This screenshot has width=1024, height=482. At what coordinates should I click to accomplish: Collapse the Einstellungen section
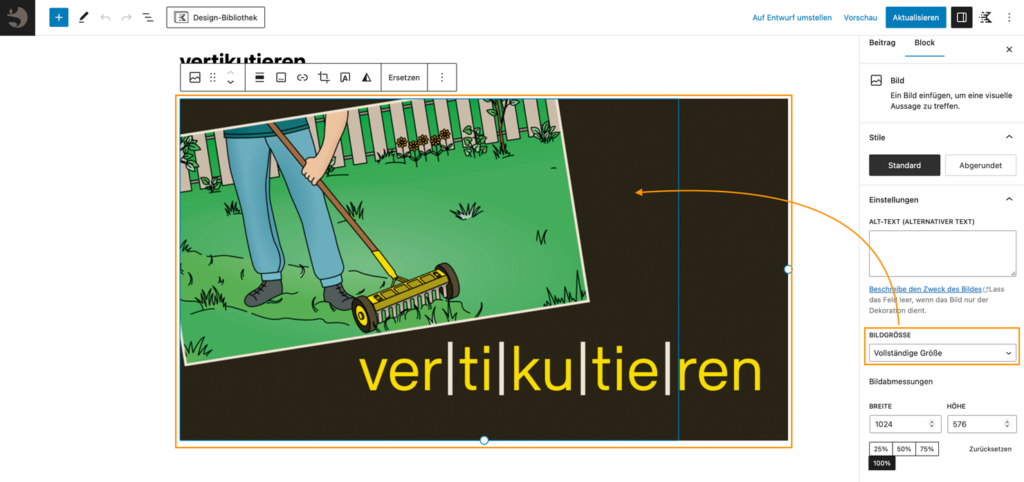[x=1008, y=199]
